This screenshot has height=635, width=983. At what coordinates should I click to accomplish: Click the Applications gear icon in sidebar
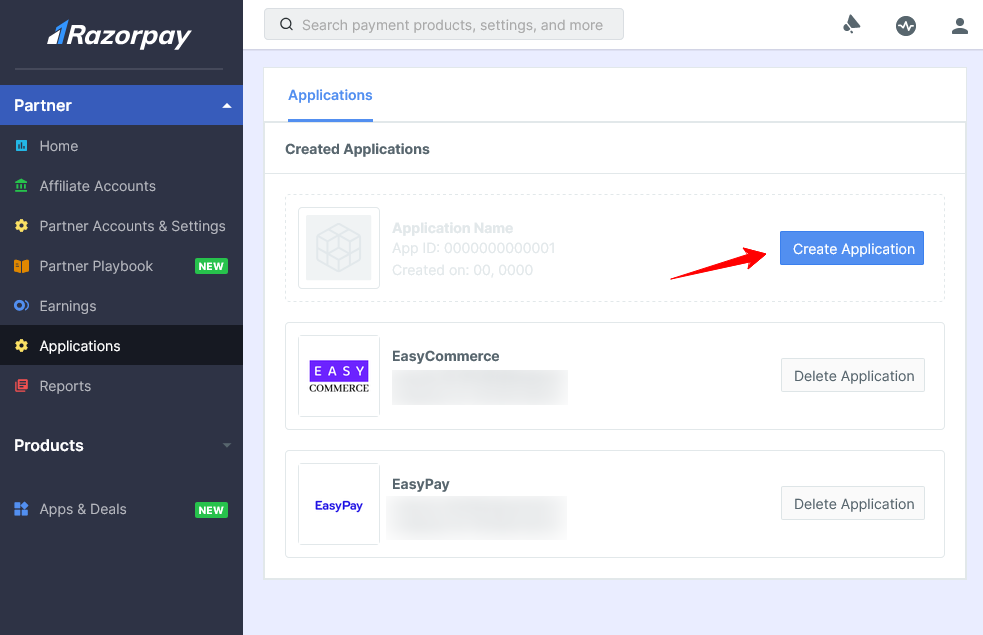[x=21, y=345]
